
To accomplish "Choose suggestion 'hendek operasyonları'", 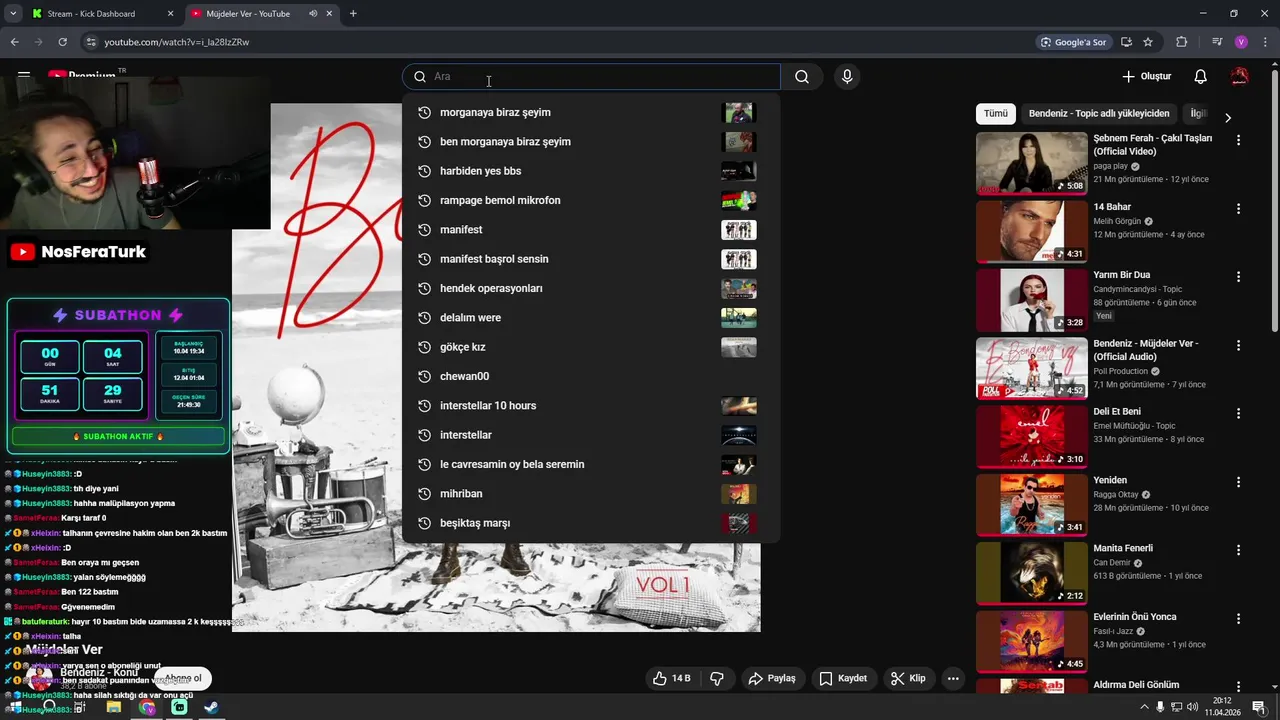I will (x=591, y=288).
